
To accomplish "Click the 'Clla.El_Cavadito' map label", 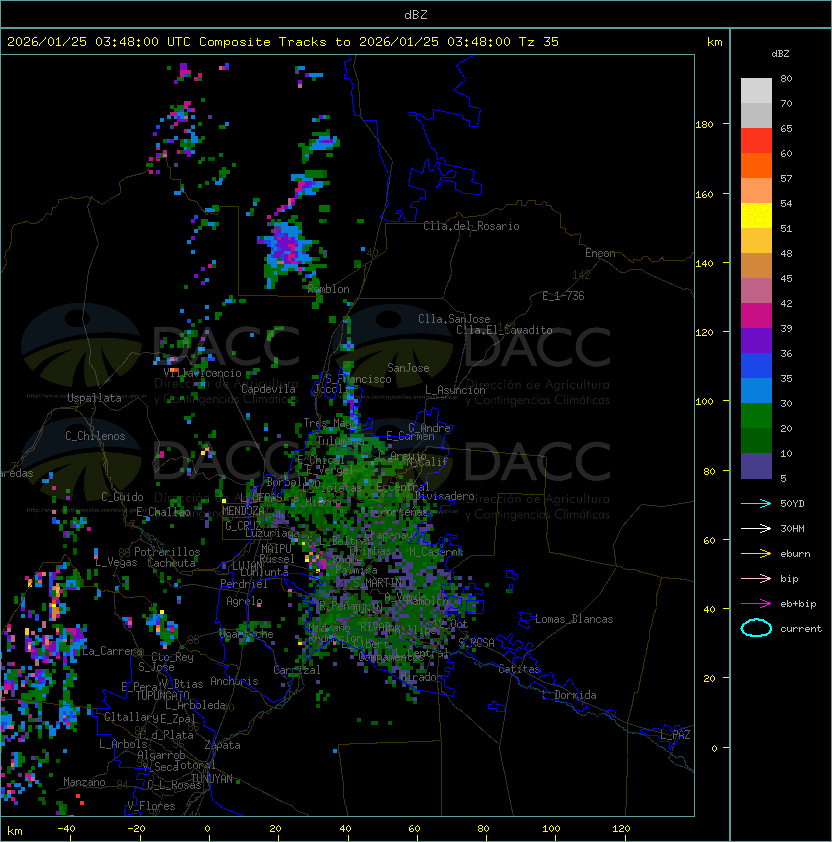I will pyautogui.click(x=504, y=330).
